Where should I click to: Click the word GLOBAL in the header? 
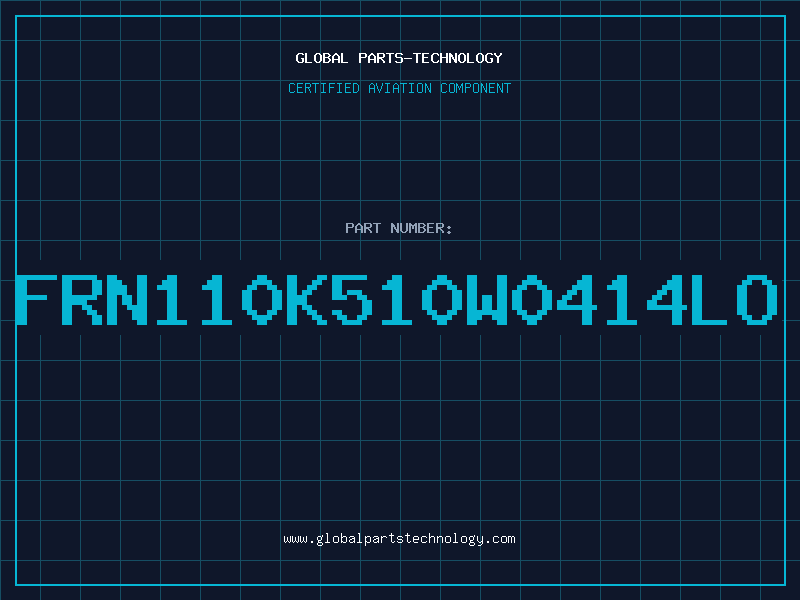[321, 58]
